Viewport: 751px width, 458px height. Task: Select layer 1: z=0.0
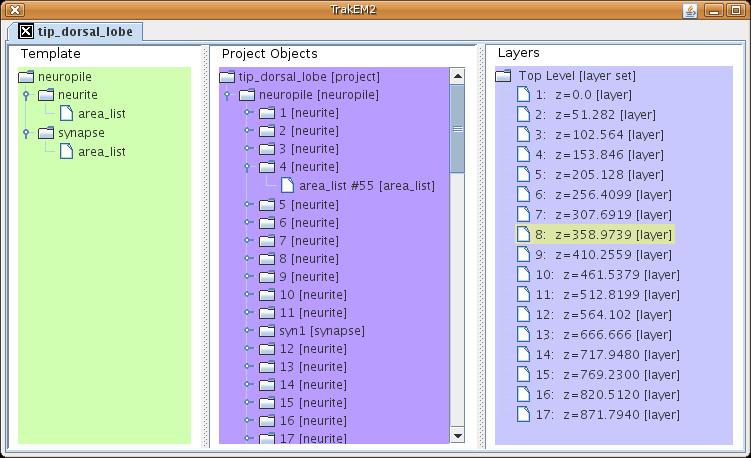click(x=583, y=94)
